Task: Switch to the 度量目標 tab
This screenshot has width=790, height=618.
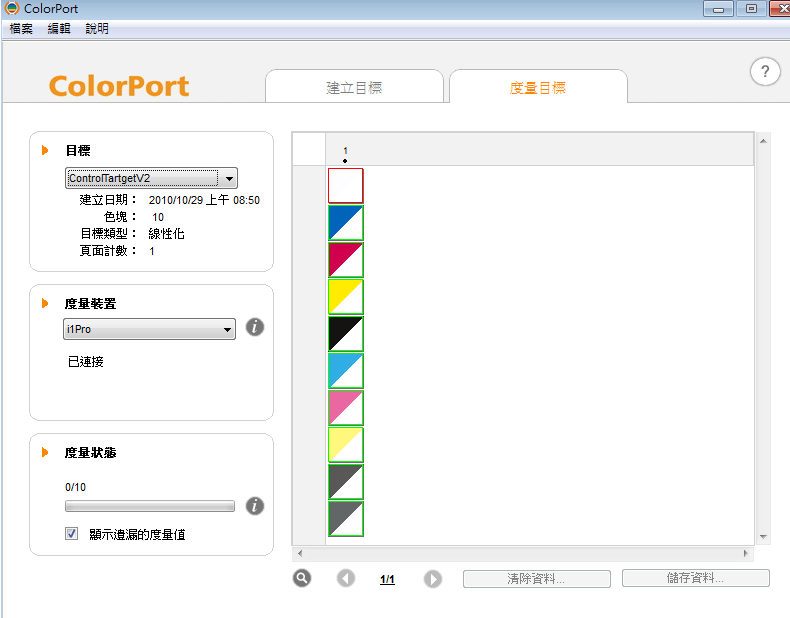Action: 538,87
